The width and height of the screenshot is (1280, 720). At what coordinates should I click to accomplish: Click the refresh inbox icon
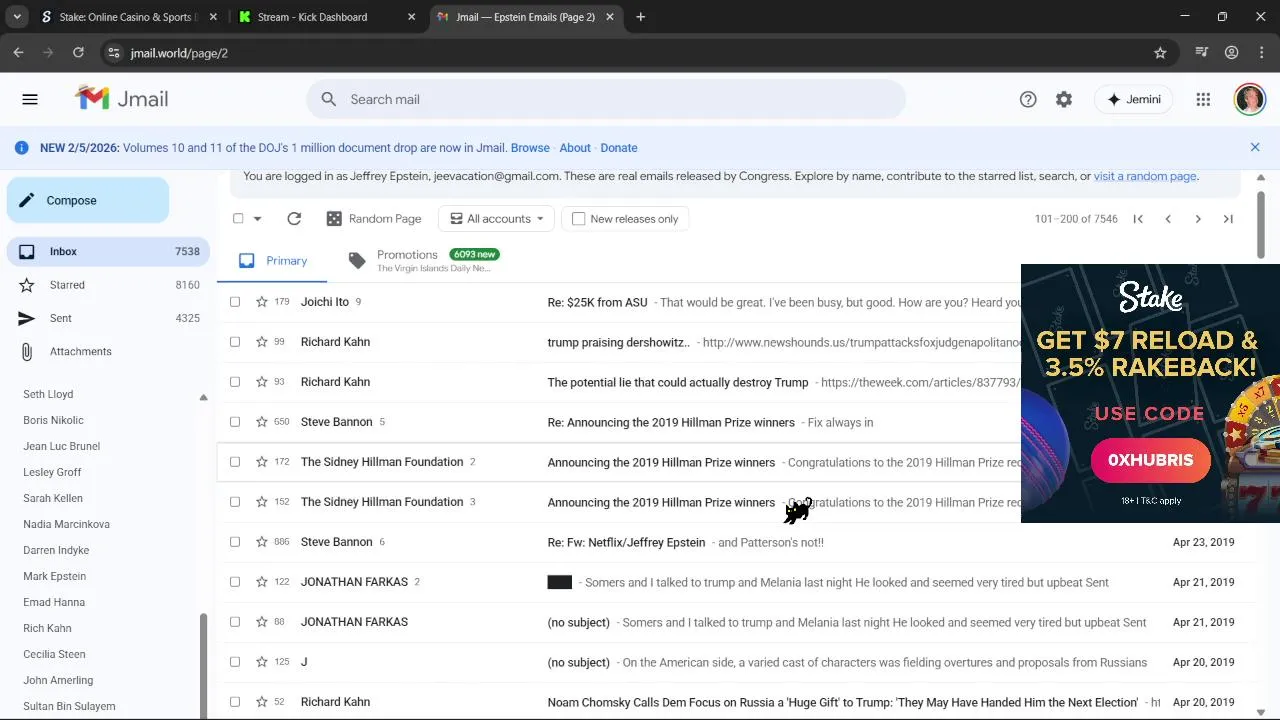click(x=294, y=219)
